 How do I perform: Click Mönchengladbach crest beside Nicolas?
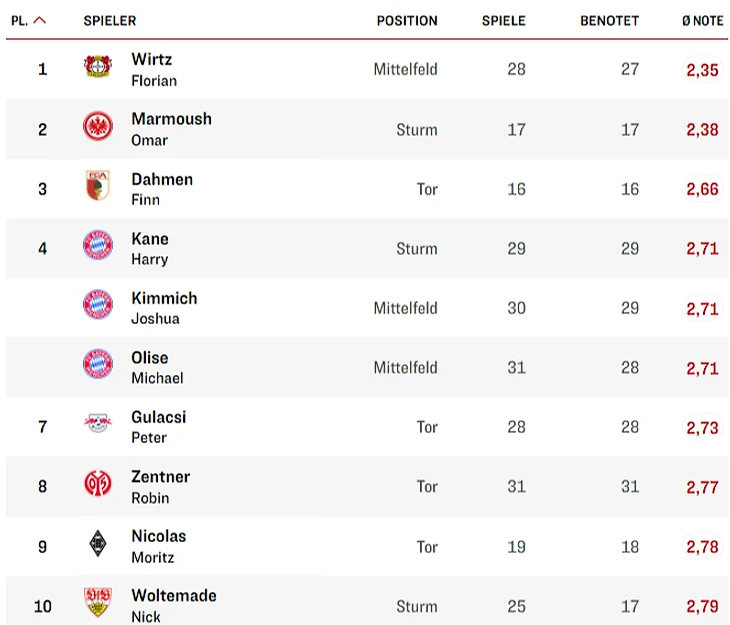98,544
